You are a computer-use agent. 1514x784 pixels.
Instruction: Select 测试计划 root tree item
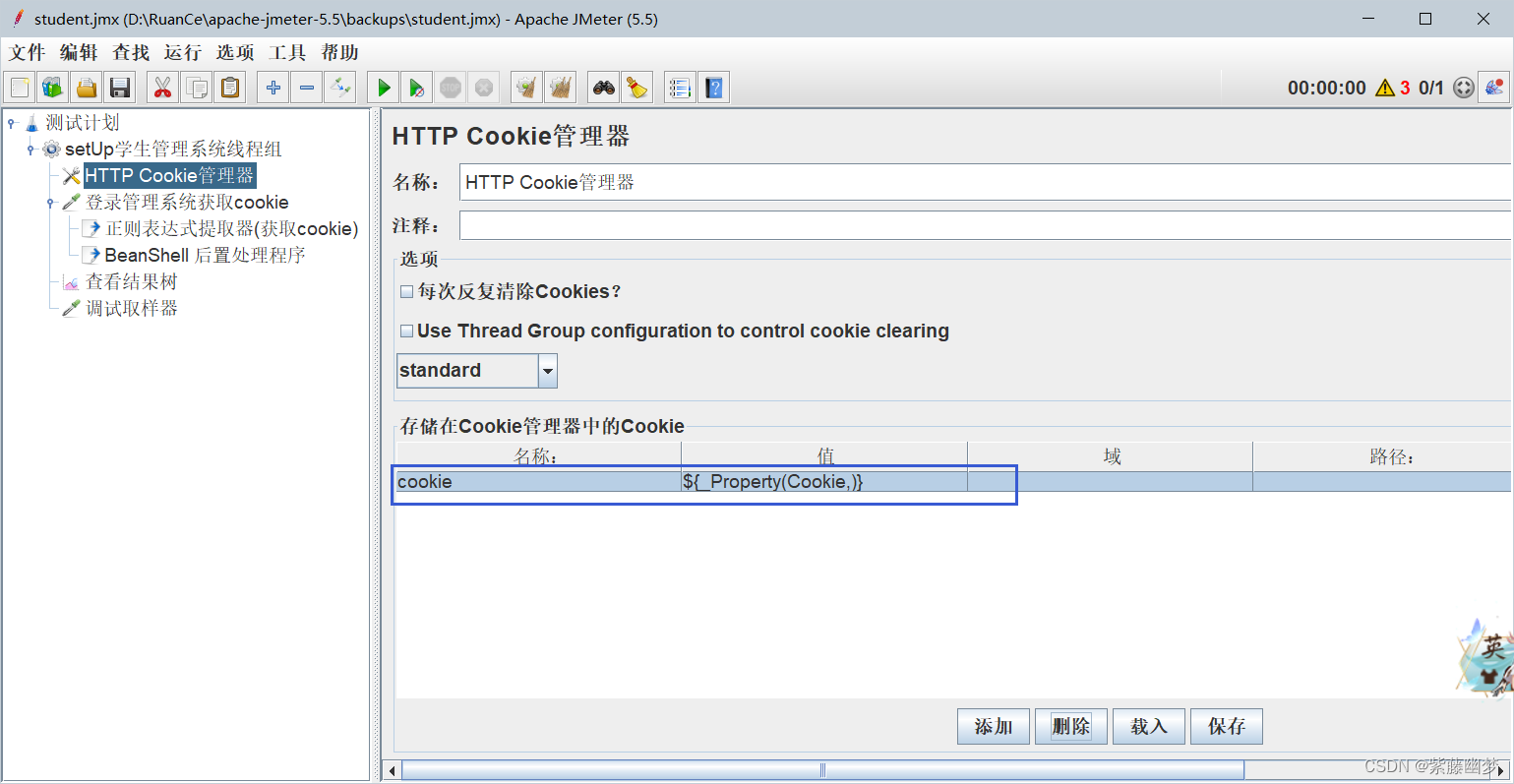pos(83,123)
